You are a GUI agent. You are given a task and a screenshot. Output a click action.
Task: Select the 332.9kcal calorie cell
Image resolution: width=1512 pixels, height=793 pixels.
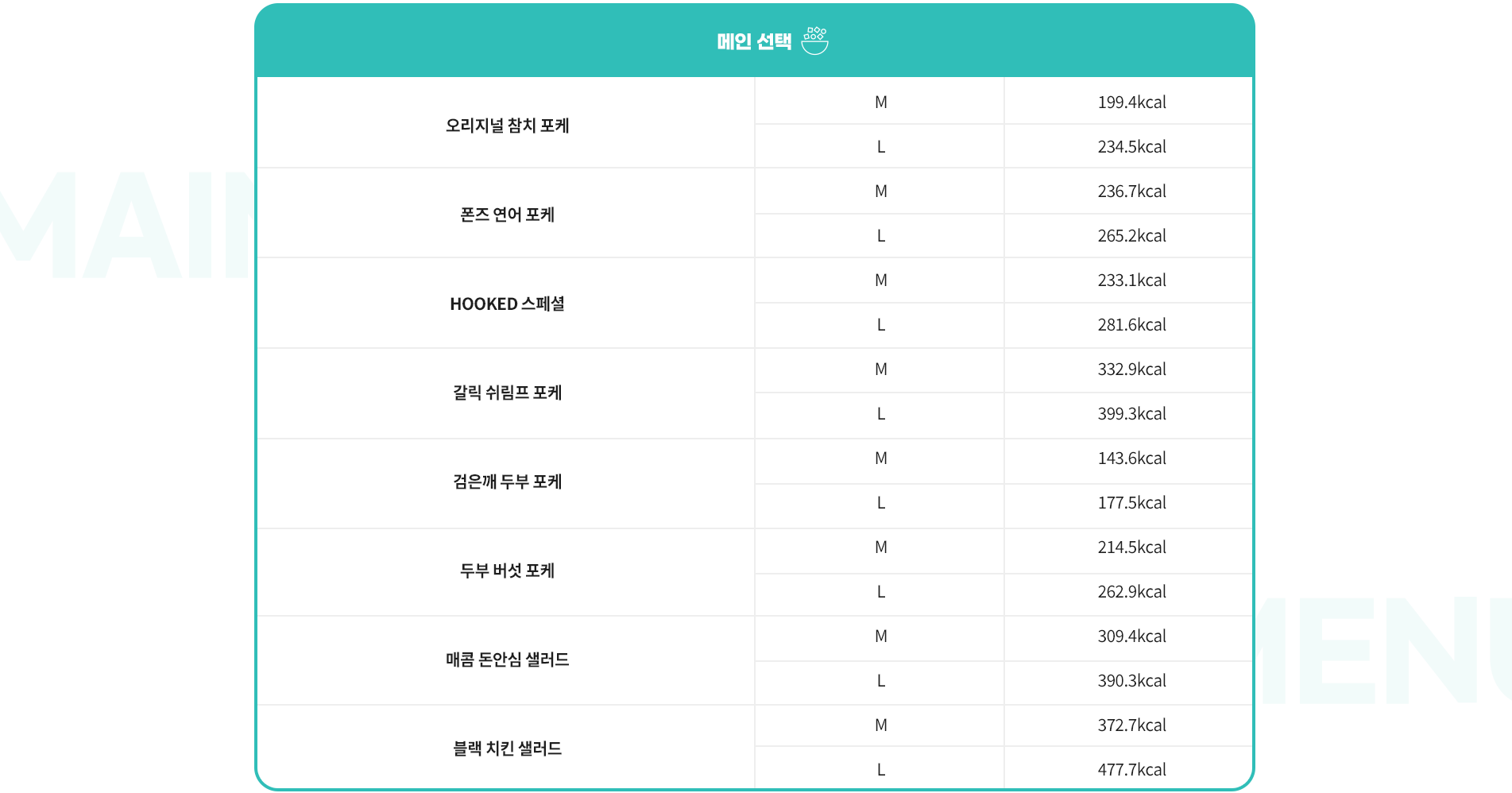pos(1128,369)
